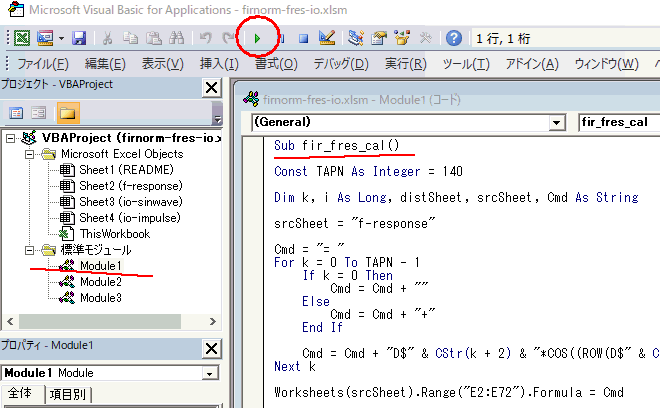Toggle Design Mode icon
This screenshot has height=408, width=660.
point(327,38)
